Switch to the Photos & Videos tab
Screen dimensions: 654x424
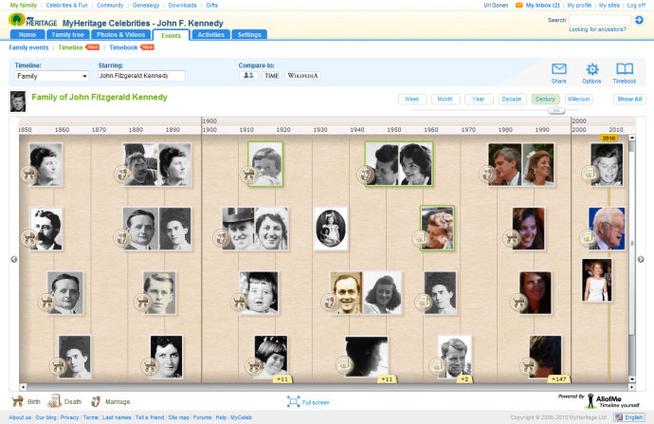click(119, 35)
